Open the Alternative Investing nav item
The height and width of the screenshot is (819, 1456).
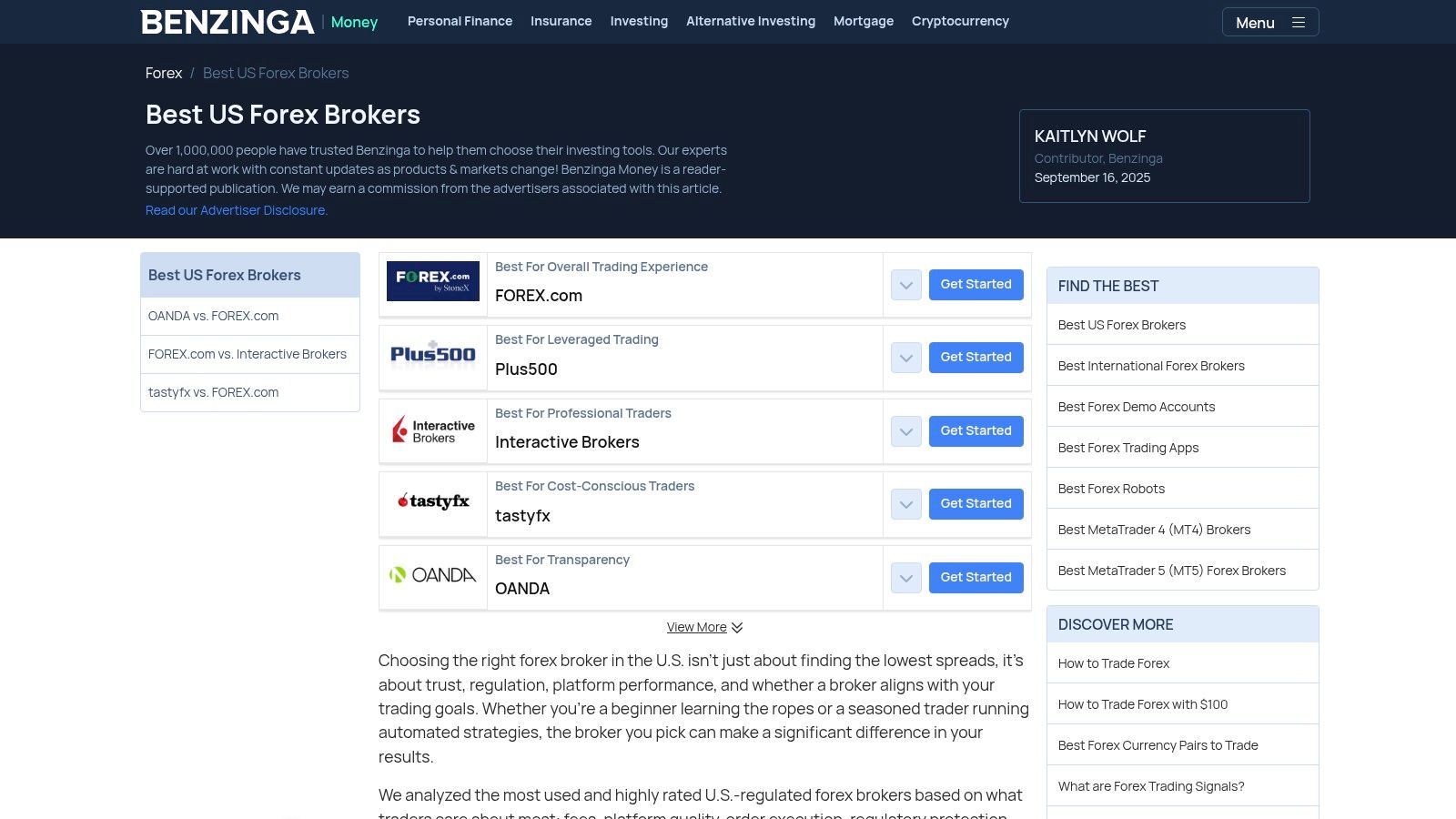click(750, 21)
